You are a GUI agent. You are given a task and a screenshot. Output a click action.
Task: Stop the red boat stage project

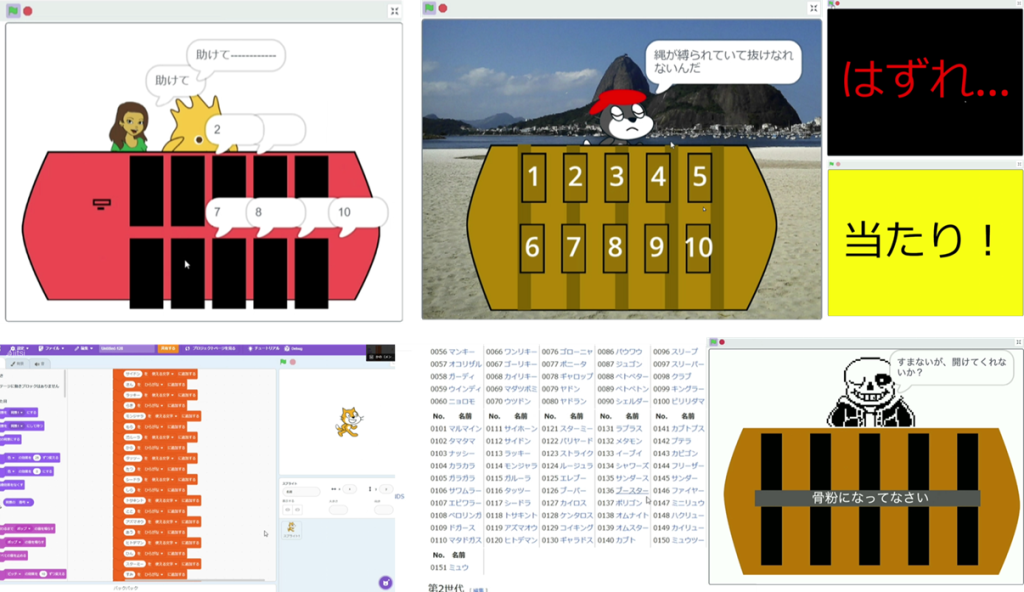coord(28,11)
